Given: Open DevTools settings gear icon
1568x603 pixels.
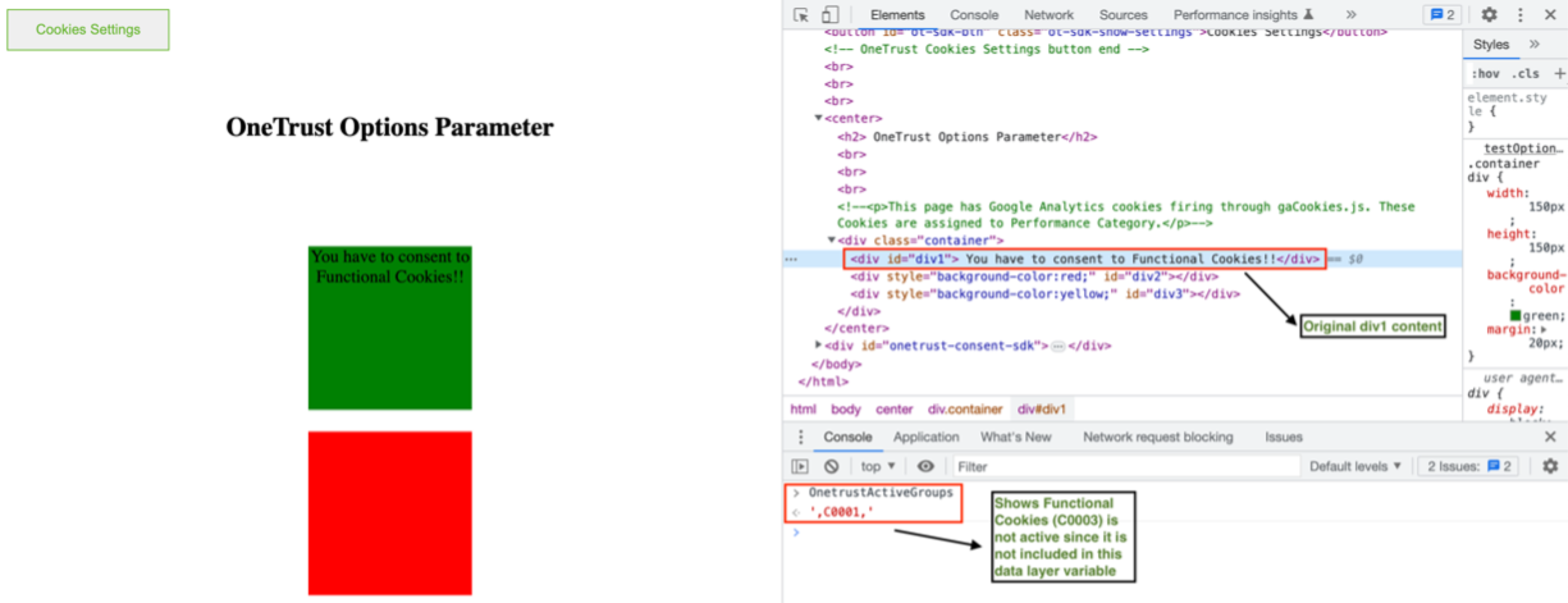Looking at the screenshot, I should [1489, 15].
